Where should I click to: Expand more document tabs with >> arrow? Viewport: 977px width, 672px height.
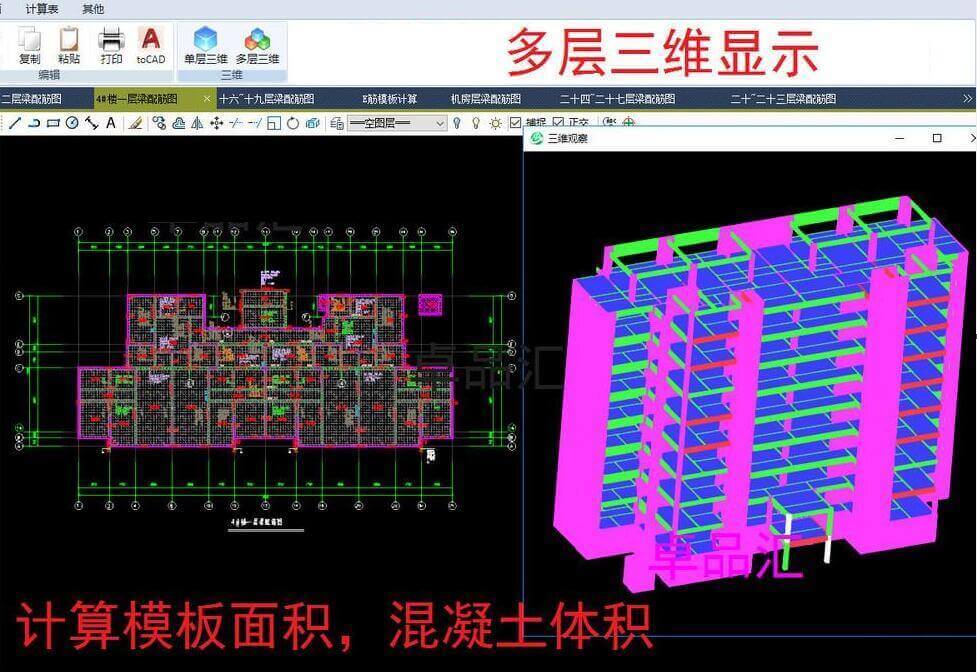[x=967, y=98]
